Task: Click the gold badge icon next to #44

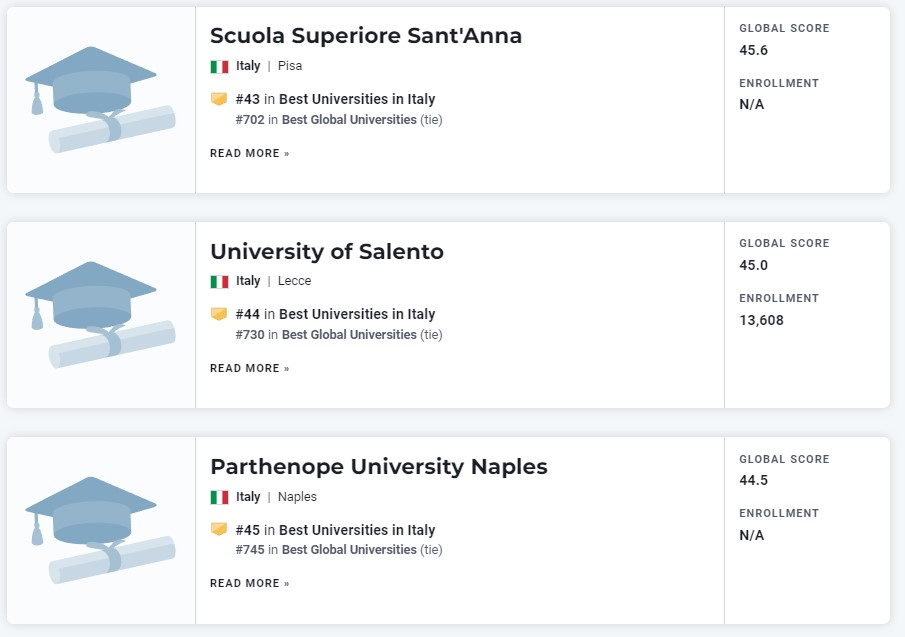Action: (219, 314)
